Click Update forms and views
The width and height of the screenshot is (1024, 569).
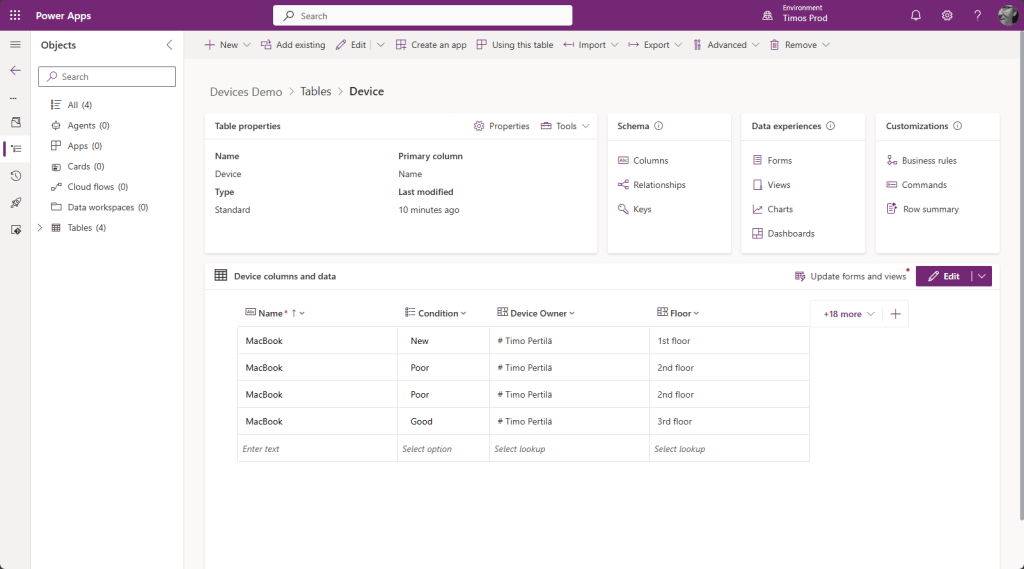(850, 276)
